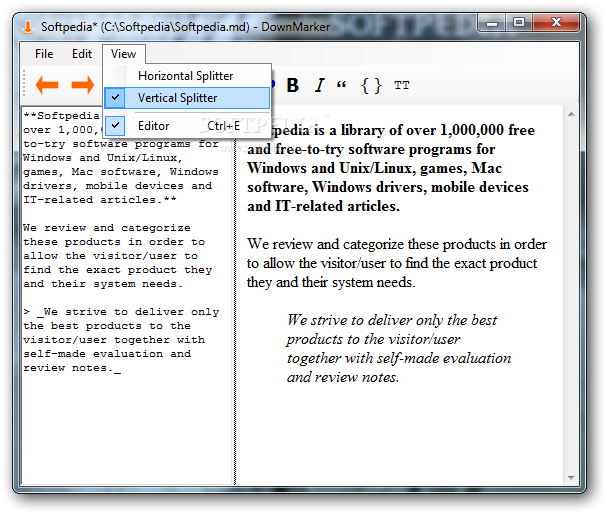
Task: Click the DownMarker app icon in title bar
Action: click(27, 27)
